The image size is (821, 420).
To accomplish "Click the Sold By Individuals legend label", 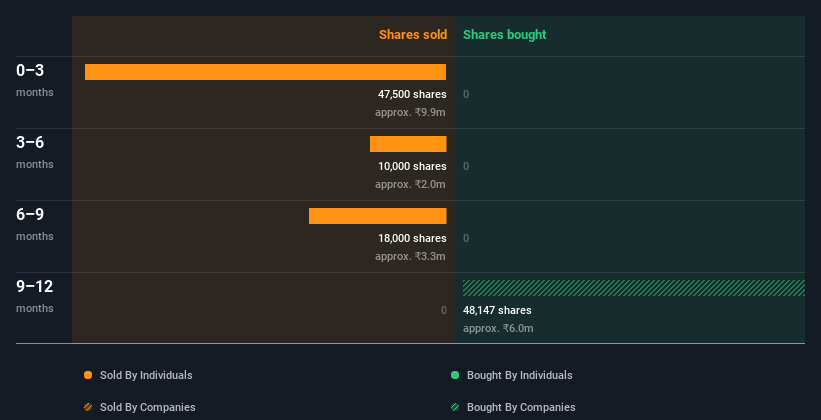I will coord(146,375).
